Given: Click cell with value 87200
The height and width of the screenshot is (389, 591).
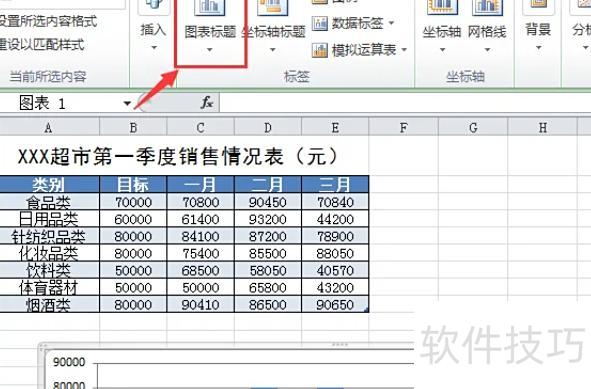Looking at the screenshot, I should pyautogui.click(x=268, y=236).
